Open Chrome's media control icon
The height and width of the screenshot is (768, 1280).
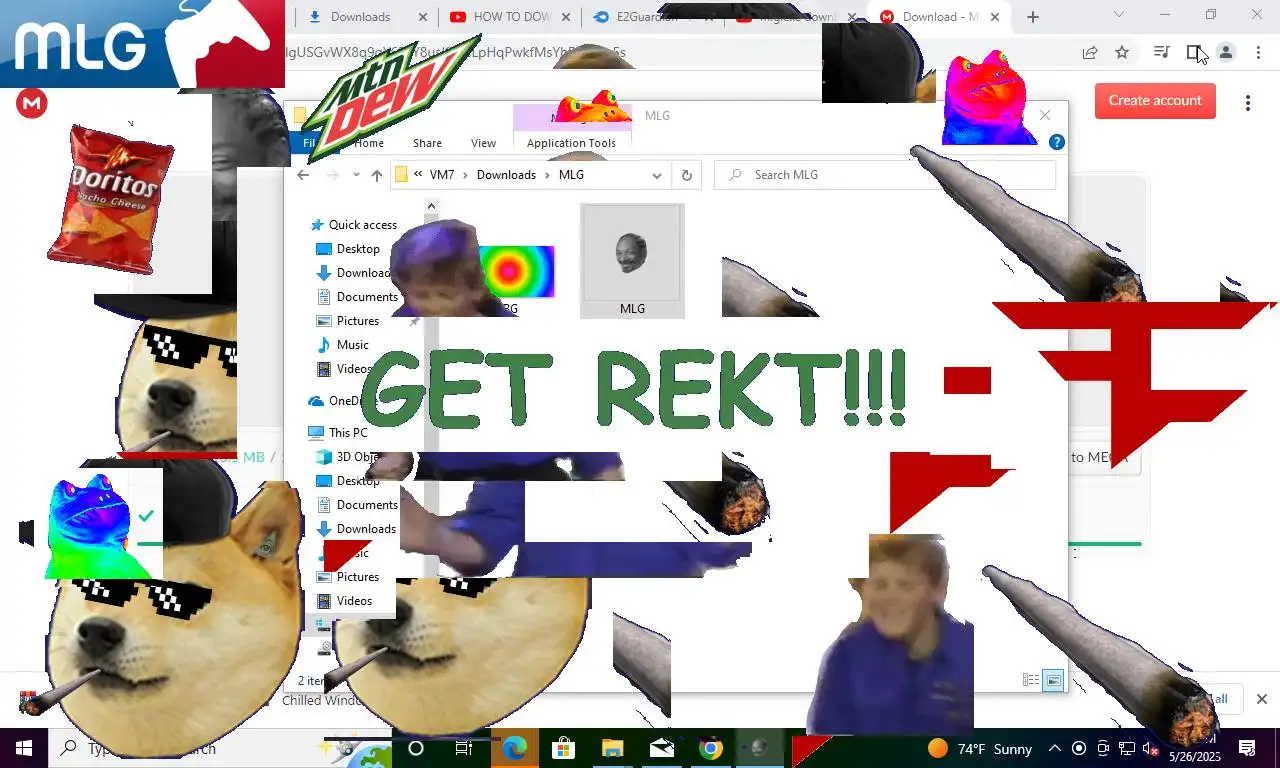[x=1161, y=52]
